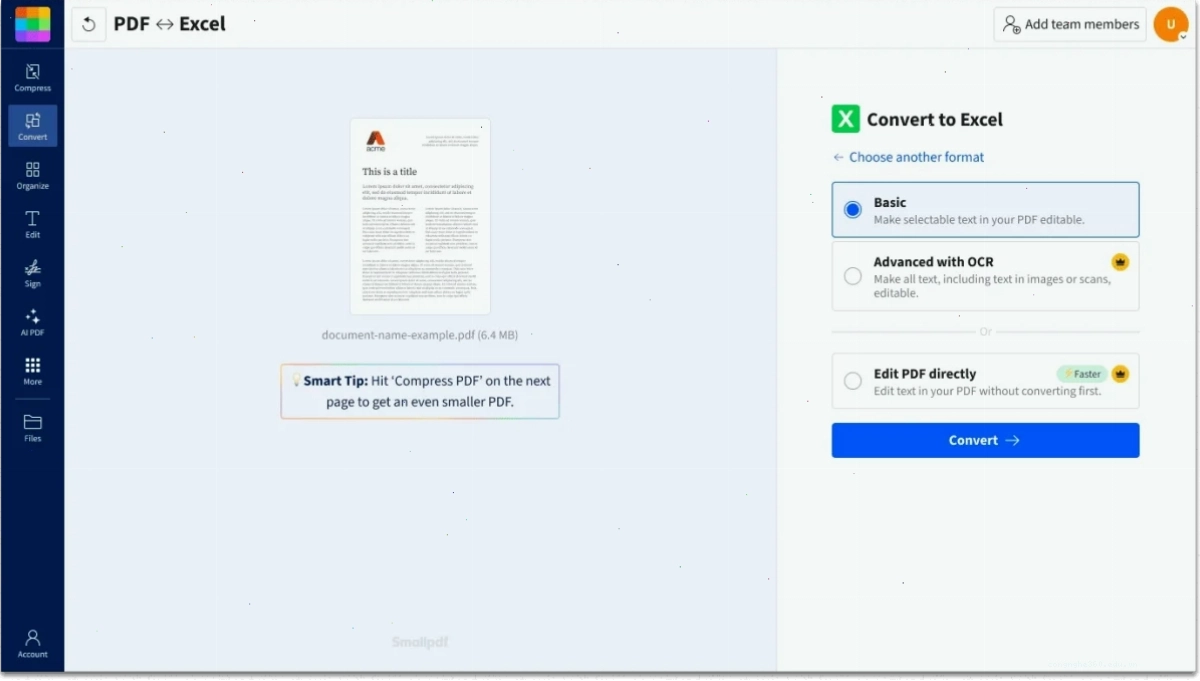Click the crown badge on Advanced with OCR
1200x681 pixels.
pyautogui.click(x=1120, y=262)
